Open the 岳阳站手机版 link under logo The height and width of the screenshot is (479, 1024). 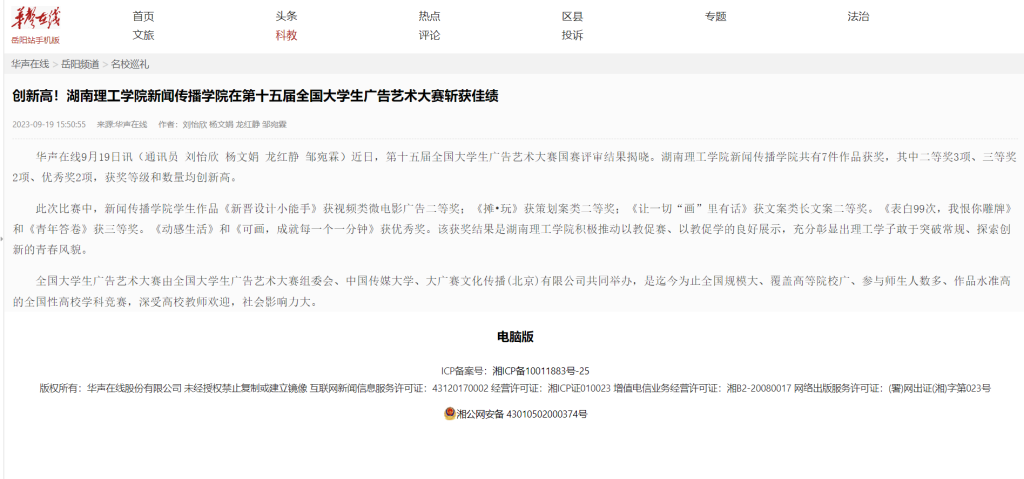36,40
